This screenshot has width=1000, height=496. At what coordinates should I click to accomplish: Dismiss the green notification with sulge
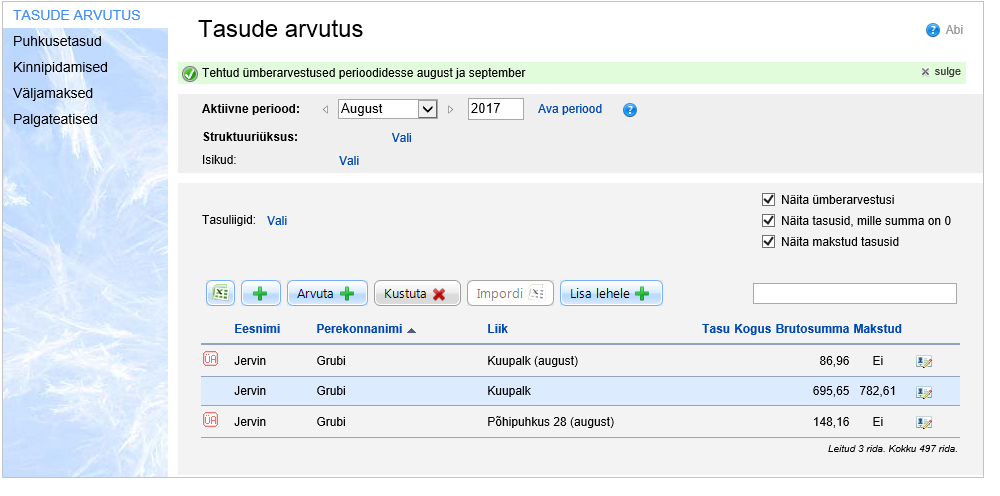(x=940, y=72)
